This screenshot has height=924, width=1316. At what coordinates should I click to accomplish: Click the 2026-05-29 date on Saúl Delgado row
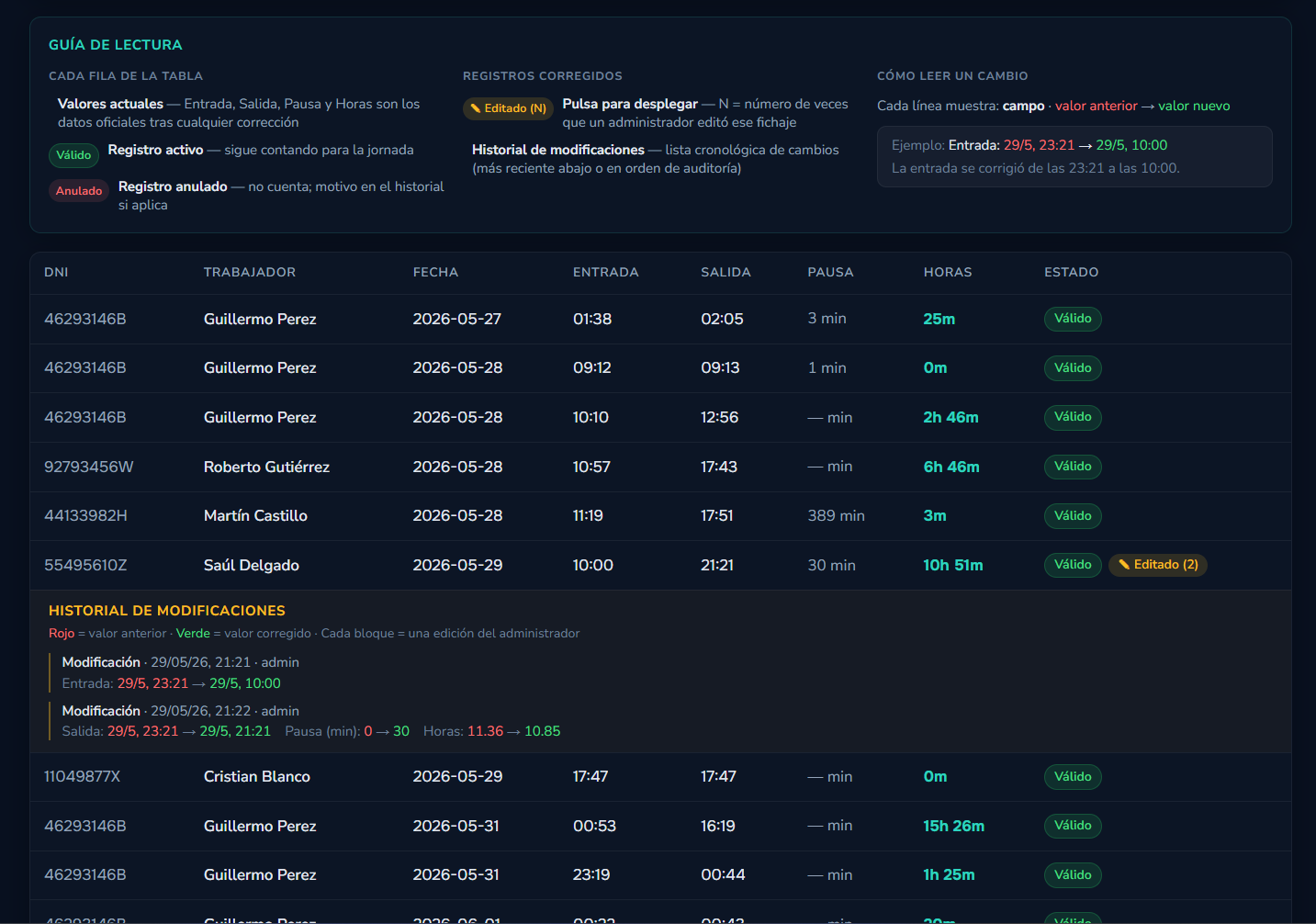[x=457, y=565]
